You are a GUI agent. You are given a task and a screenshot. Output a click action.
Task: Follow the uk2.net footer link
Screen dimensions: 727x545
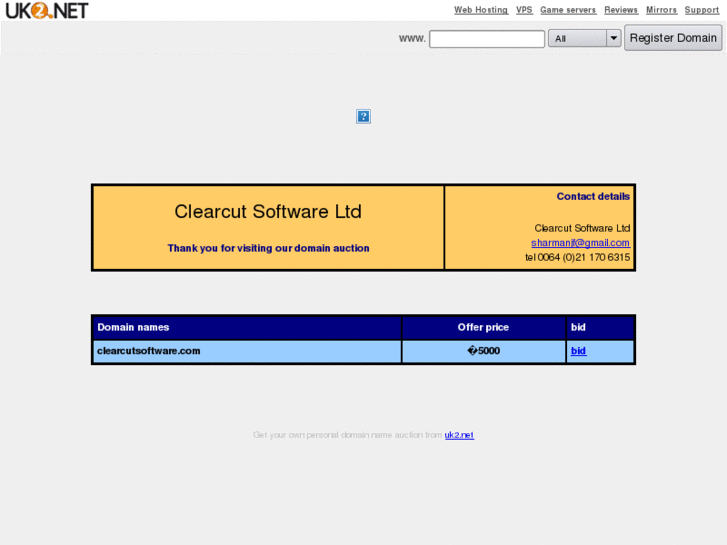(459, 435)
